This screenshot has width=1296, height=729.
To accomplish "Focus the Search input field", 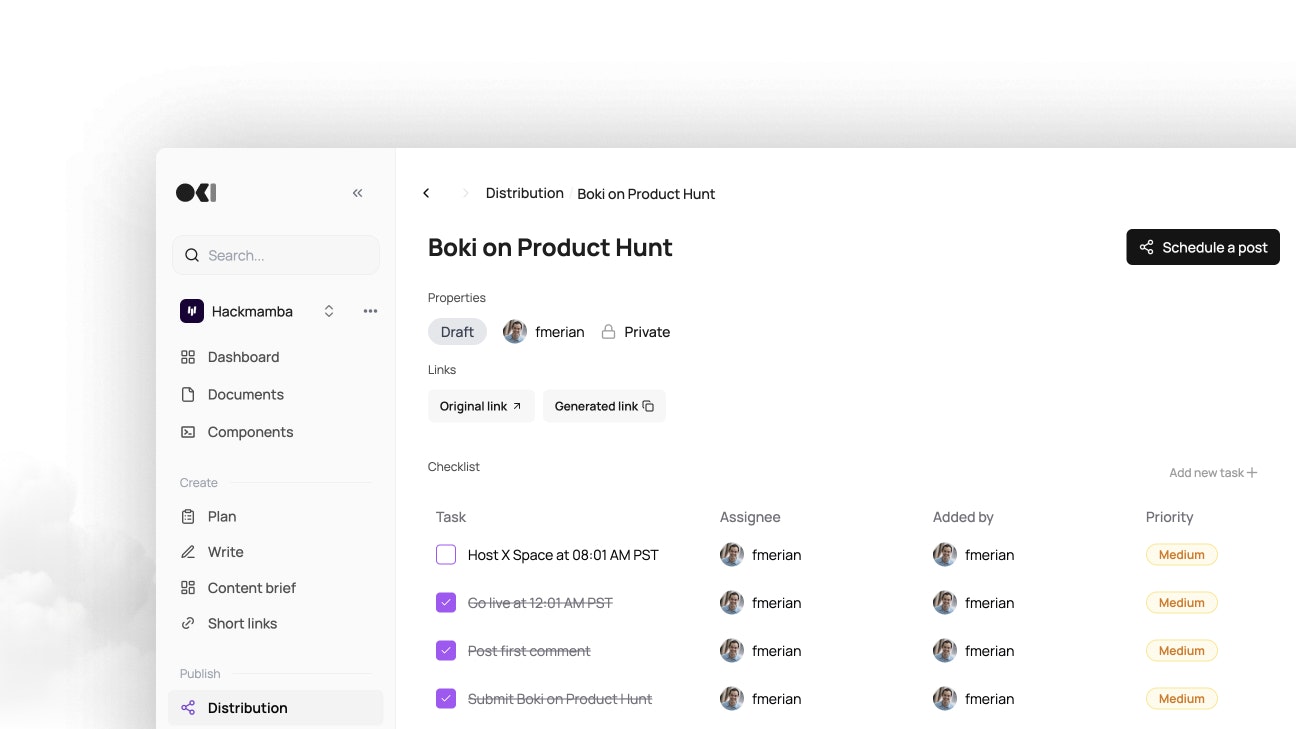I will (276, 255).
